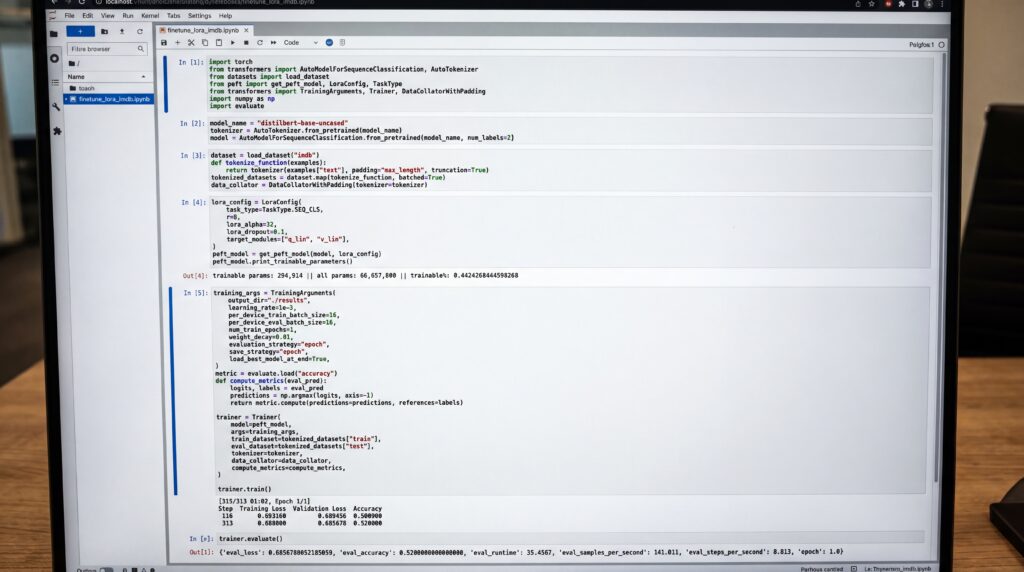Image resolution: width=1024 pixels, height=572 pixels.
Task: Open the extension manager puzzle icon
Action: pyautogui.click(x=57, y=131)
